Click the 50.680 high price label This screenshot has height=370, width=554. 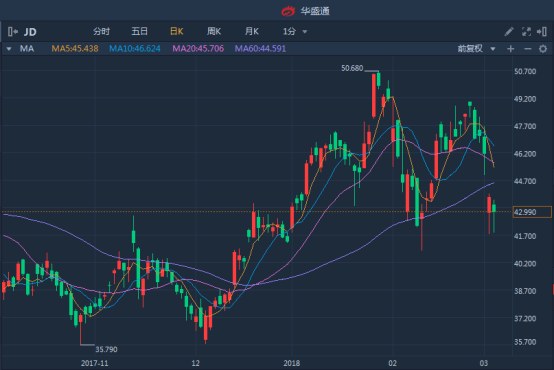point(352,68)
